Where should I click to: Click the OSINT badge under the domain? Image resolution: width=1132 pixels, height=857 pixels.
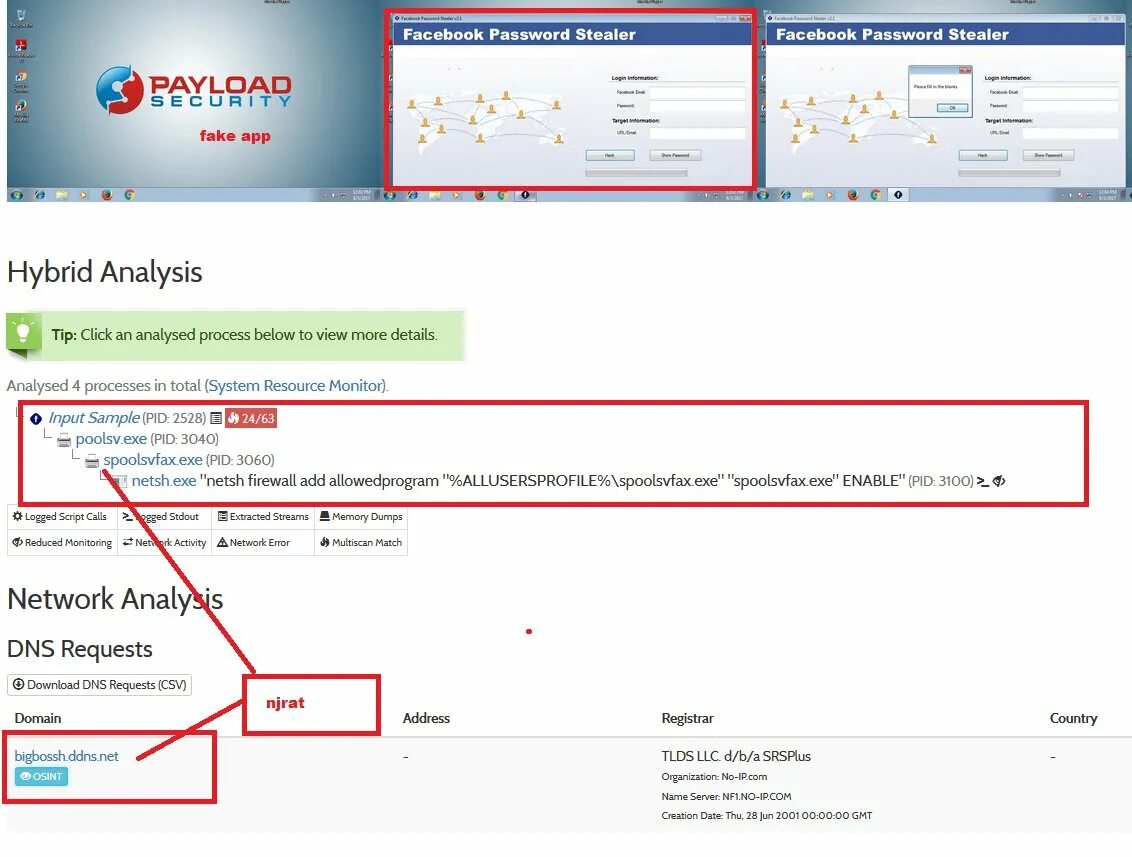41,776
